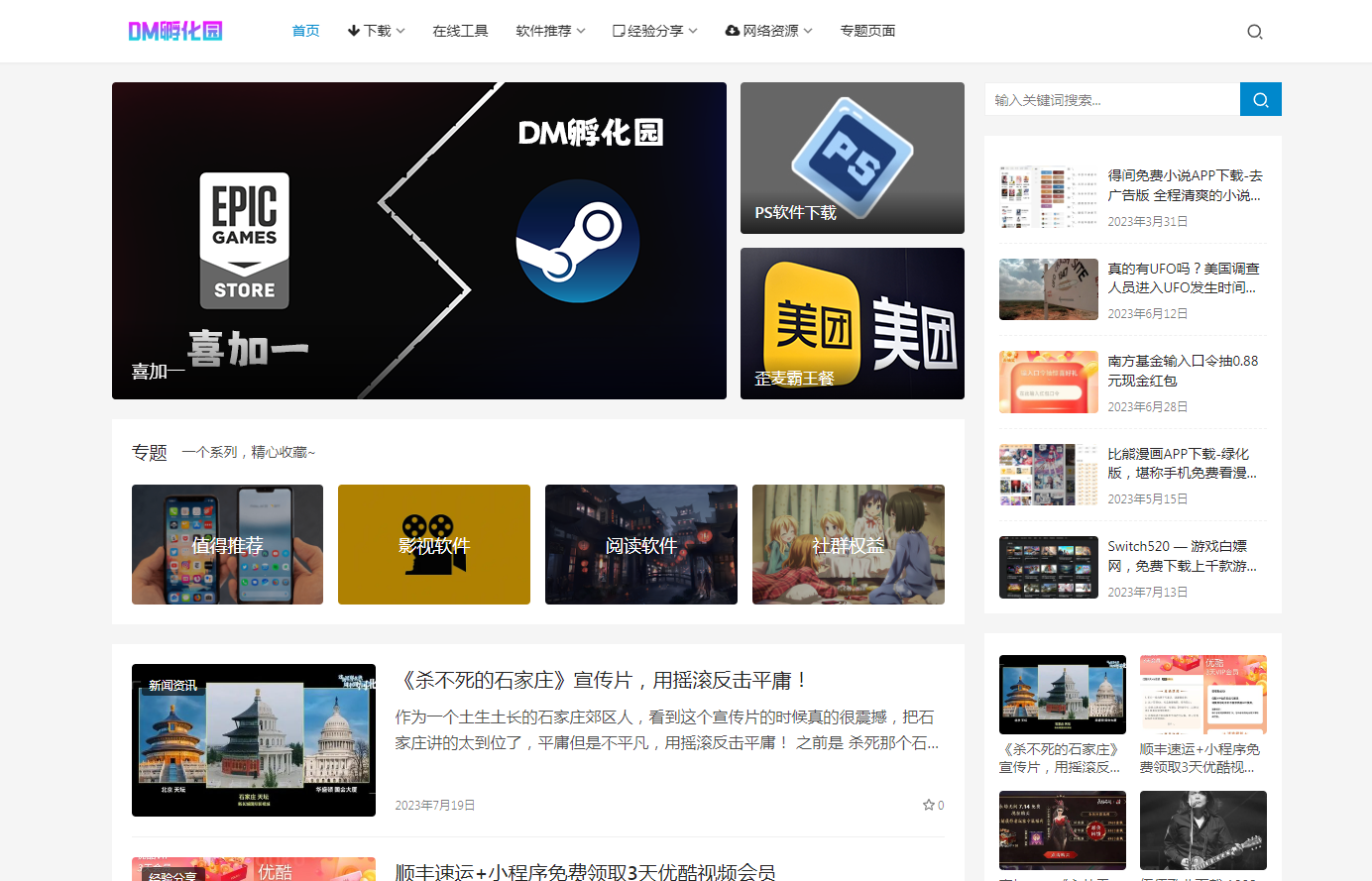The width and height of the screenshot is (1372, 881).
Task: Open sidebar link 得间免费小说APP下载
Action: click(1185, 185)
